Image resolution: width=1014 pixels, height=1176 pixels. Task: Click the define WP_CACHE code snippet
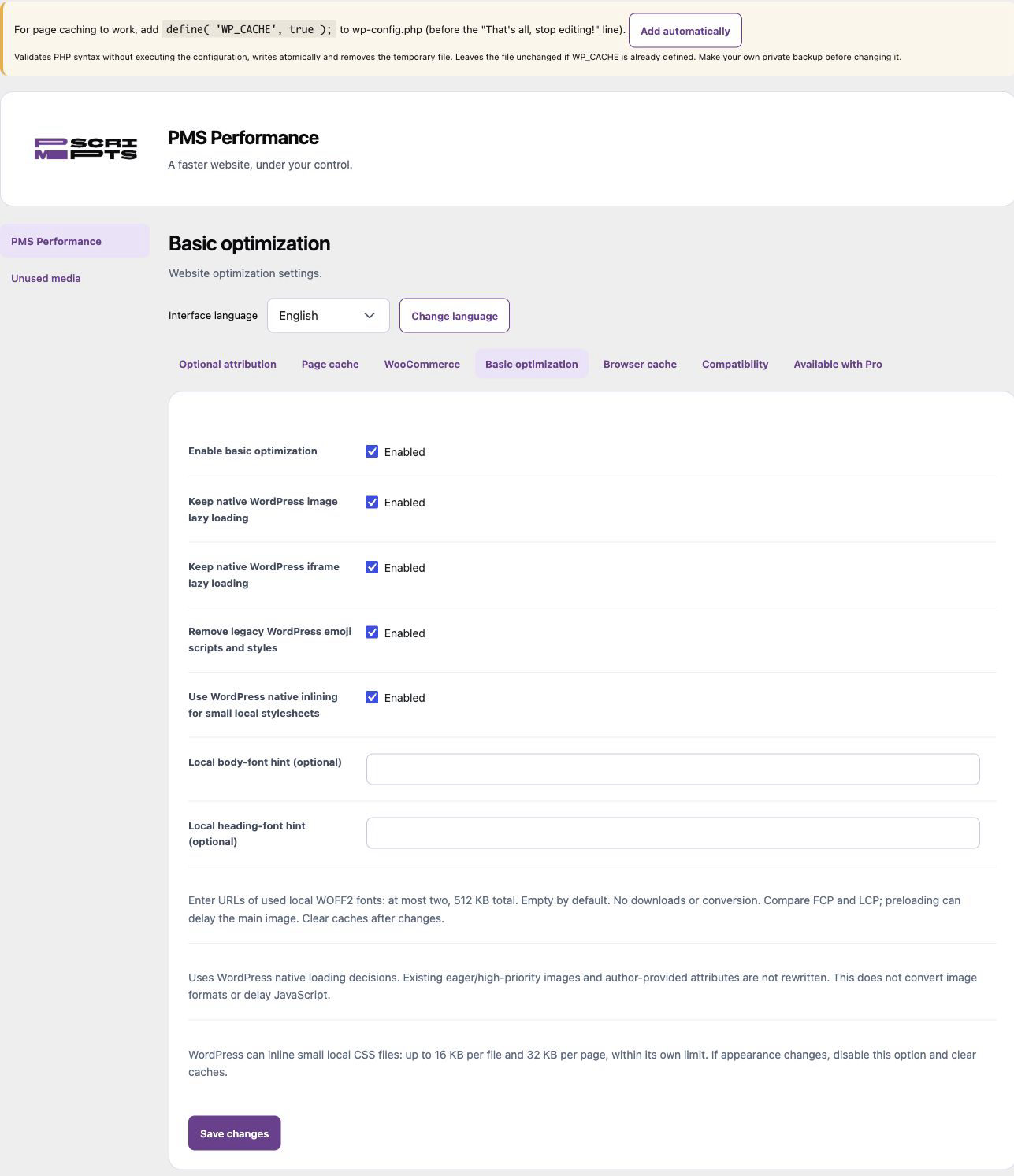tap(249, 29)
